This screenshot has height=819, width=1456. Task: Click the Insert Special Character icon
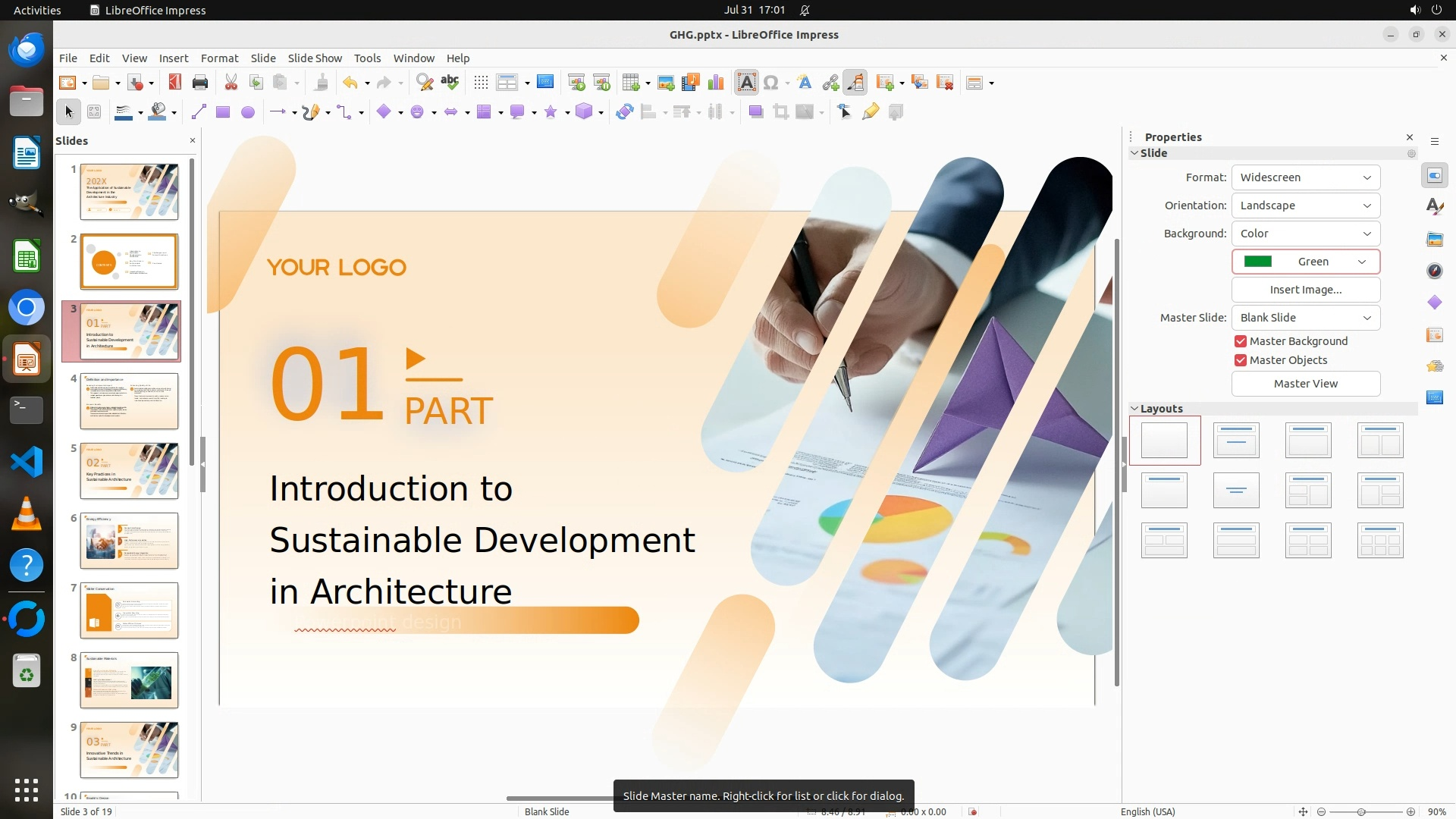(x=771, y=83)
